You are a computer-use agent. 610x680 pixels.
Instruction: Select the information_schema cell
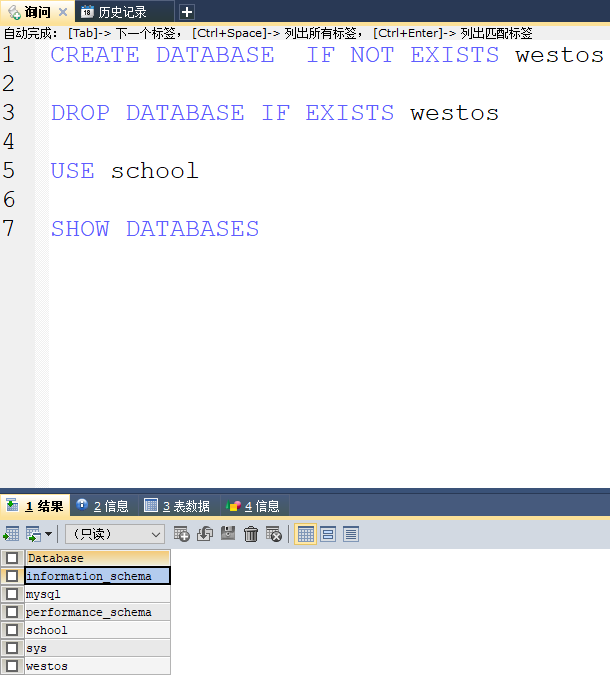98,576
